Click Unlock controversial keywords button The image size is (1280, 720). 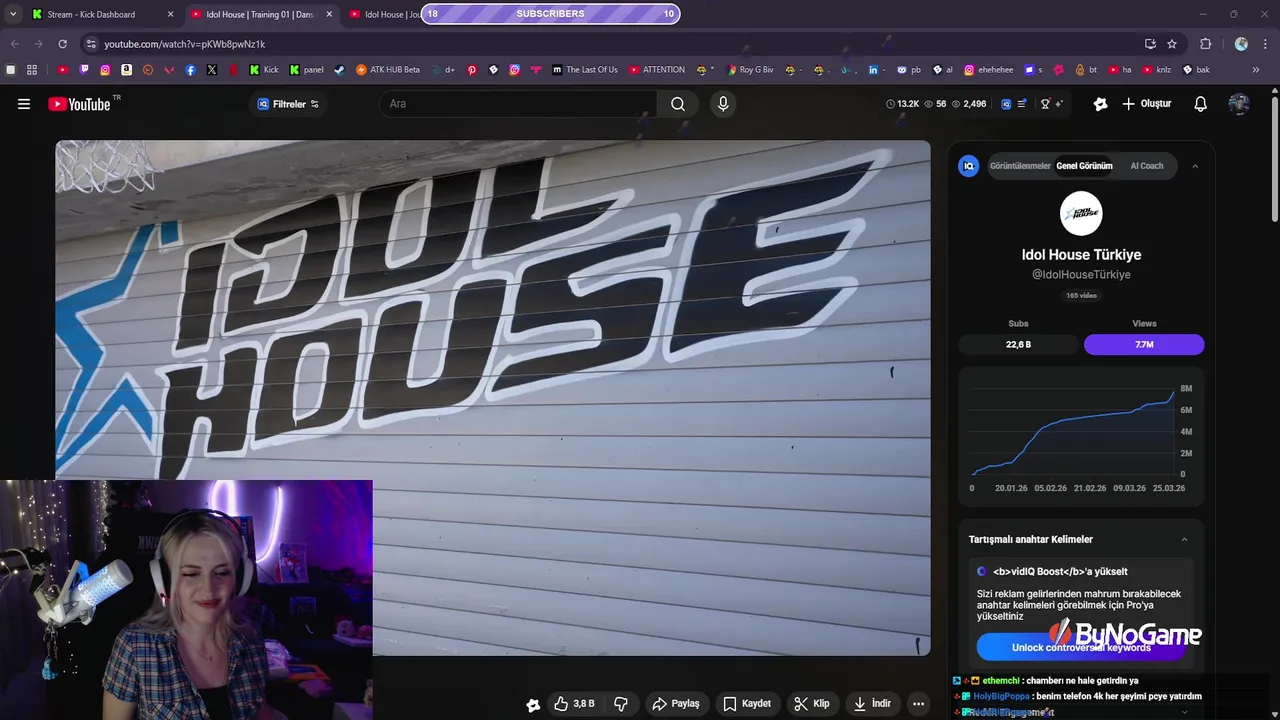click(1081, 647)
